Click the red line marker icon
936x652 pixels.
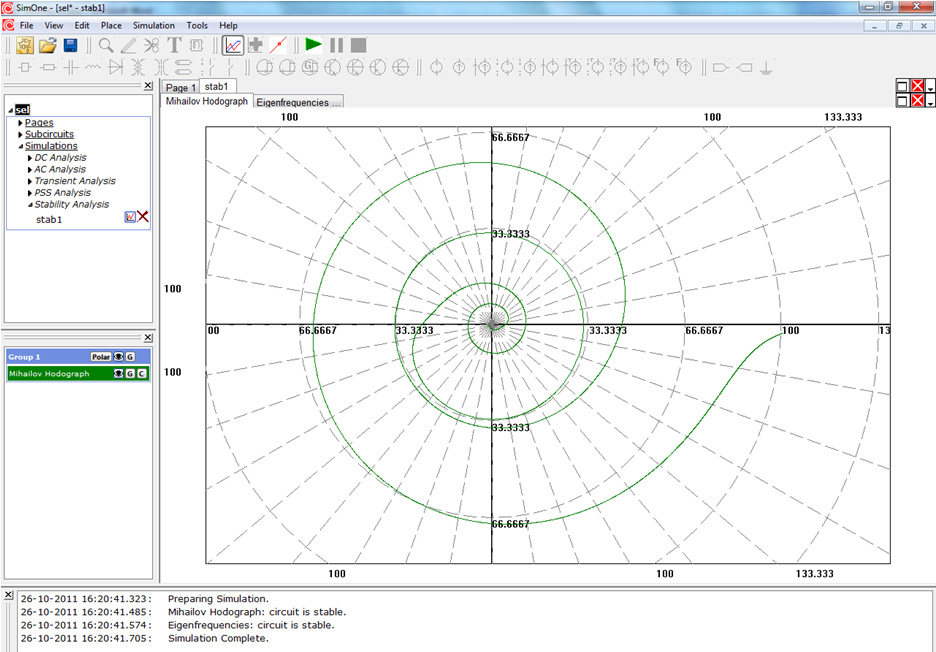(278, 45)
